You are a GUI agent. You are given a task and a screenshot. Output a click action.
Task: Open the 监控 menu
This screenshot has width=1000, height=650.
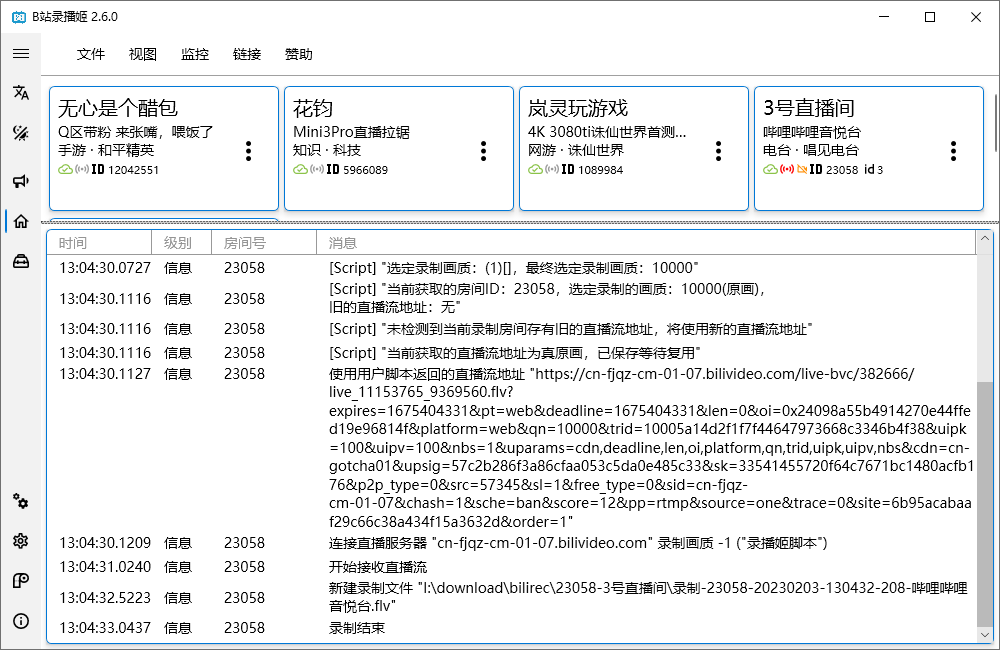click(195, 55)
